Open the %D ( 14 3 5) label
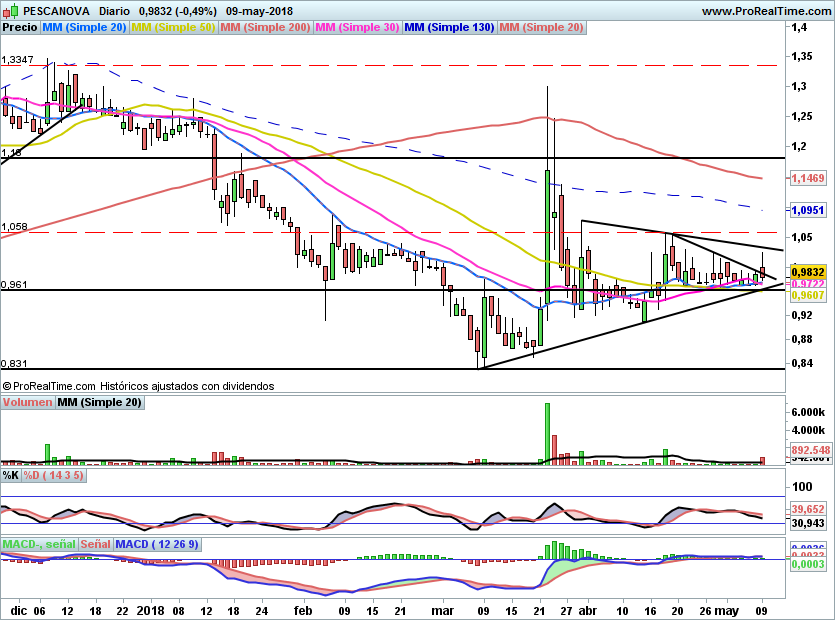 (53, 475)
